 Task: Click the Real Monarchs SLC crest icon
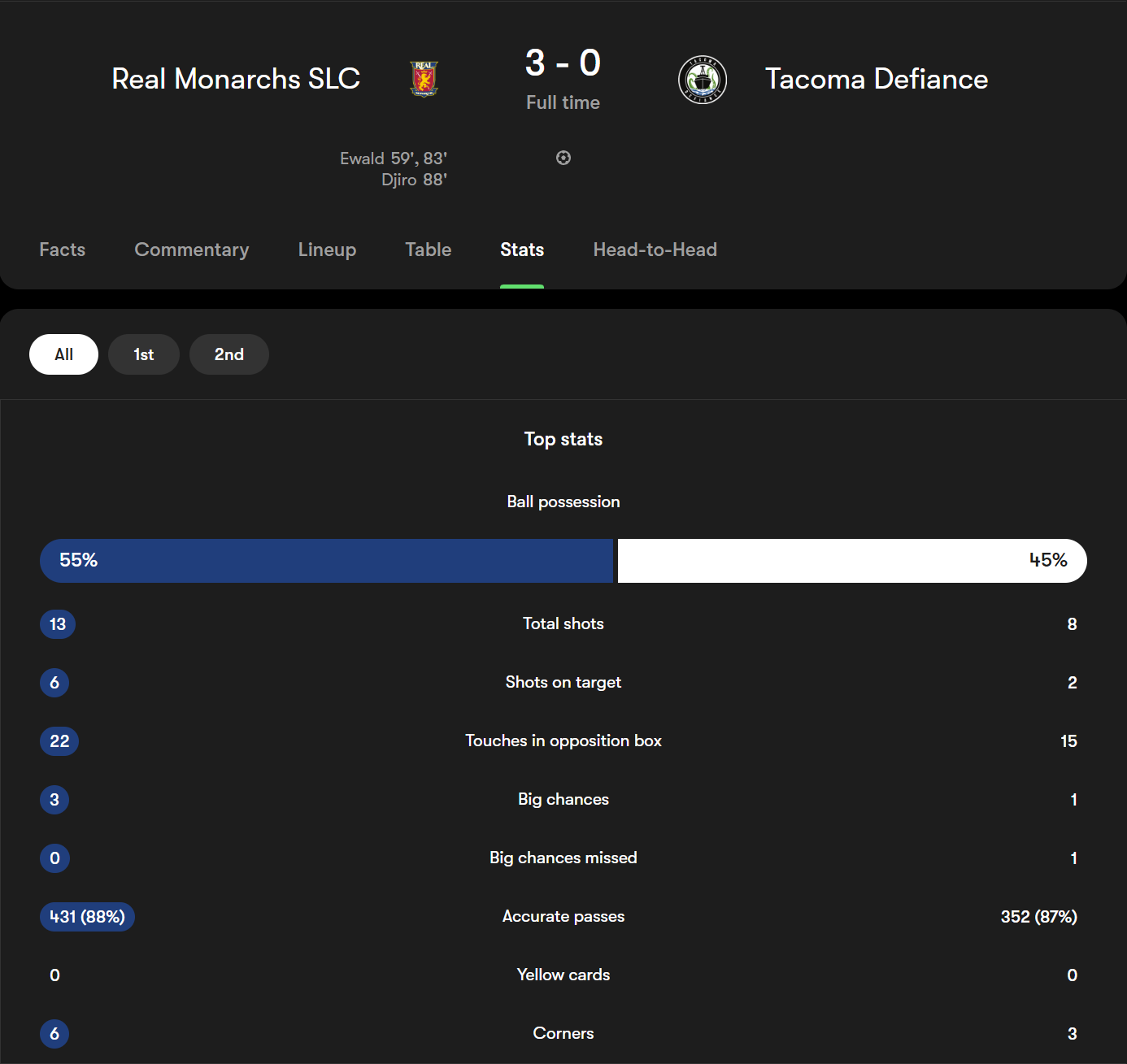[x=424, y=79]
